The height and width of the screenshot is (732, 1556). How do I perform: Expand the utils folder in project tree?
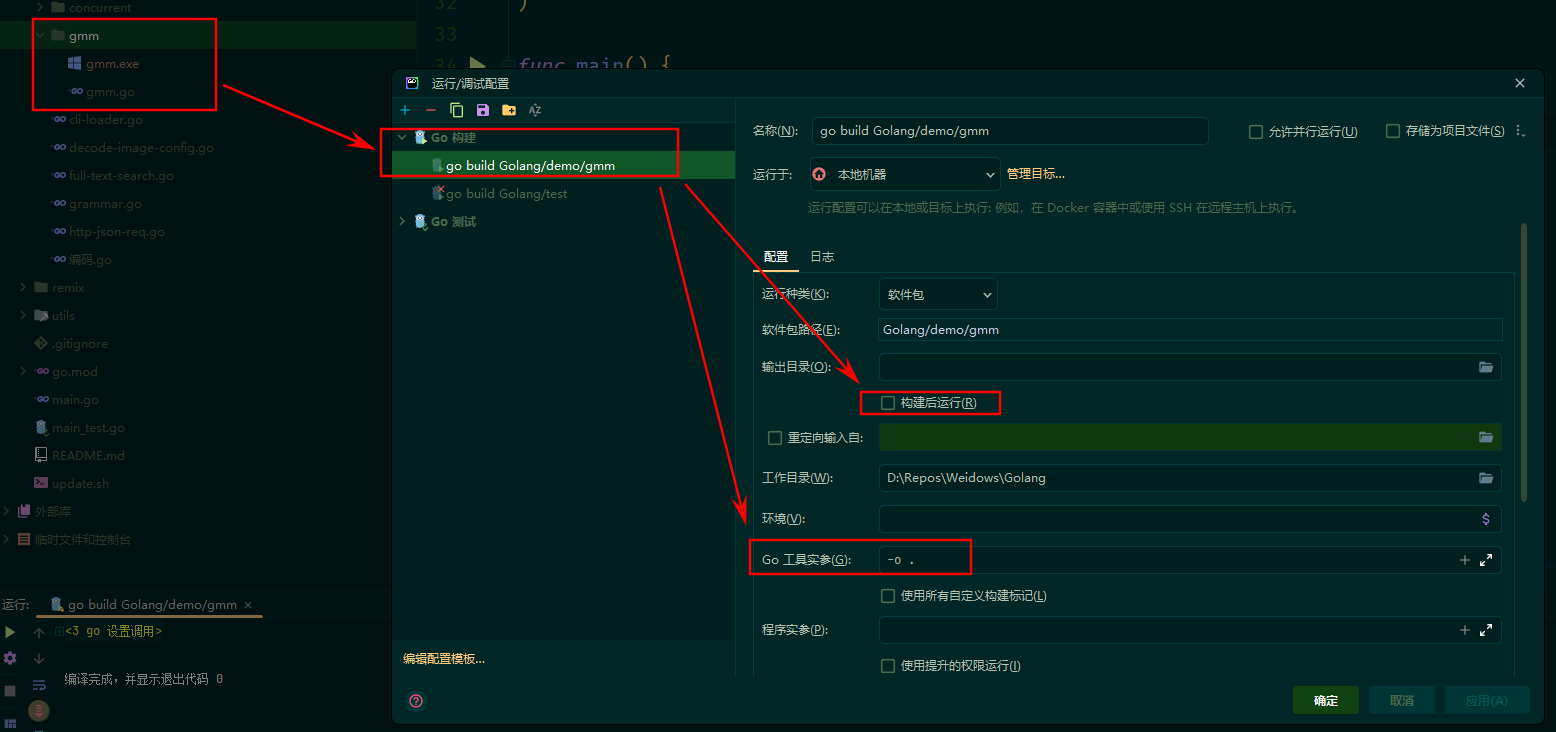[x=23, y=316]
